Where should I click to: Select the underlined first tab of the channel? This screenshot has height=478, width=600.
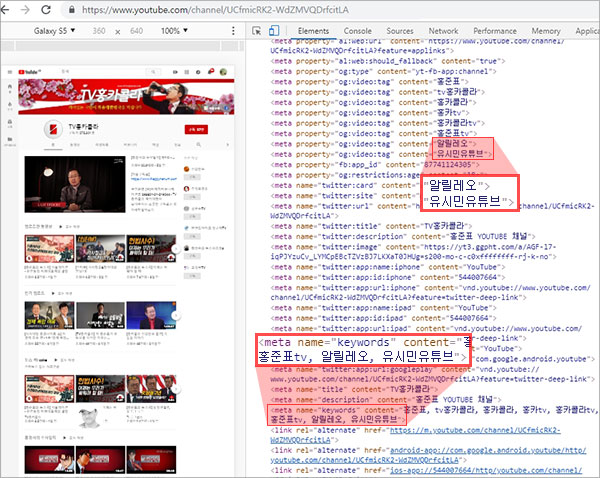coord(53,145)
